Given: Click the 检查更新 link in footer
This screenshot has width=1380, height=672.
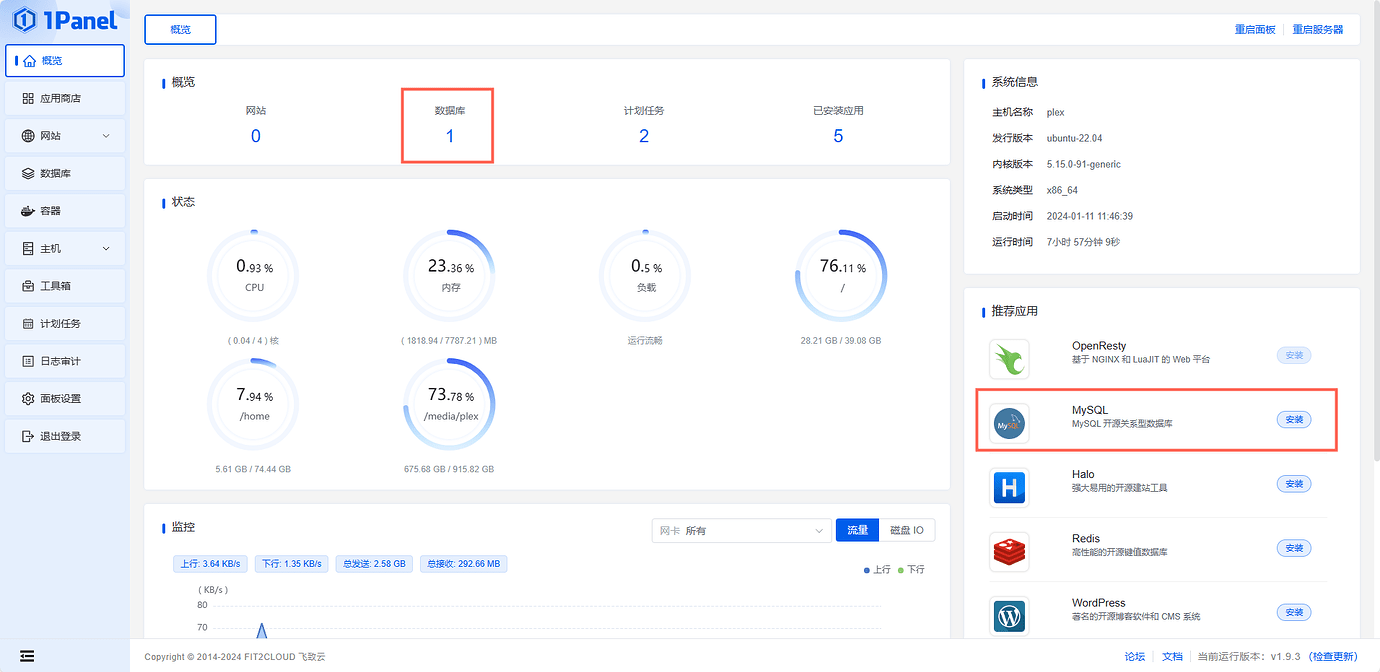Looking at the screenshot, I should 1335,657.
